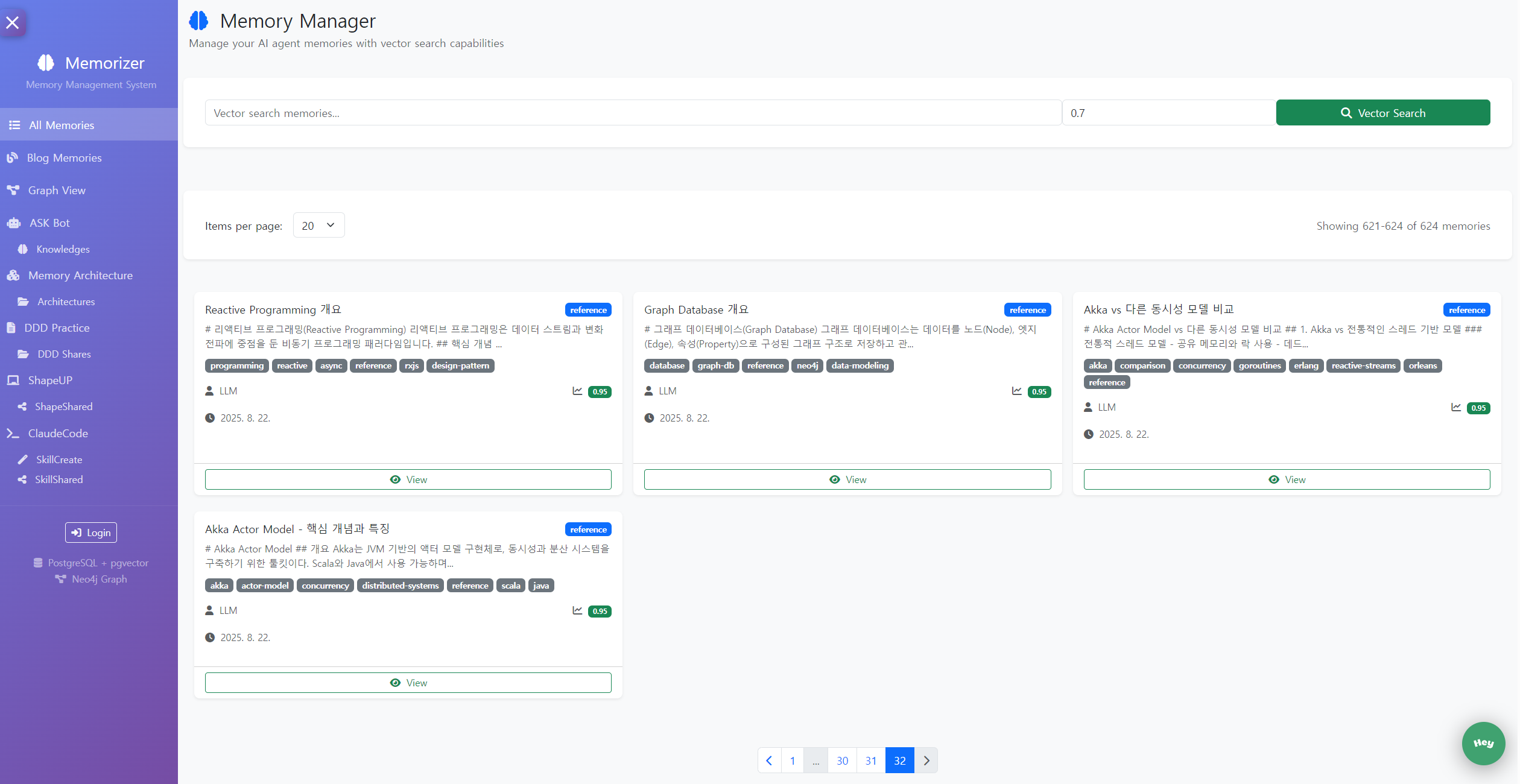Click the Memorizer brain logo icon

click(x=46, y=63)
